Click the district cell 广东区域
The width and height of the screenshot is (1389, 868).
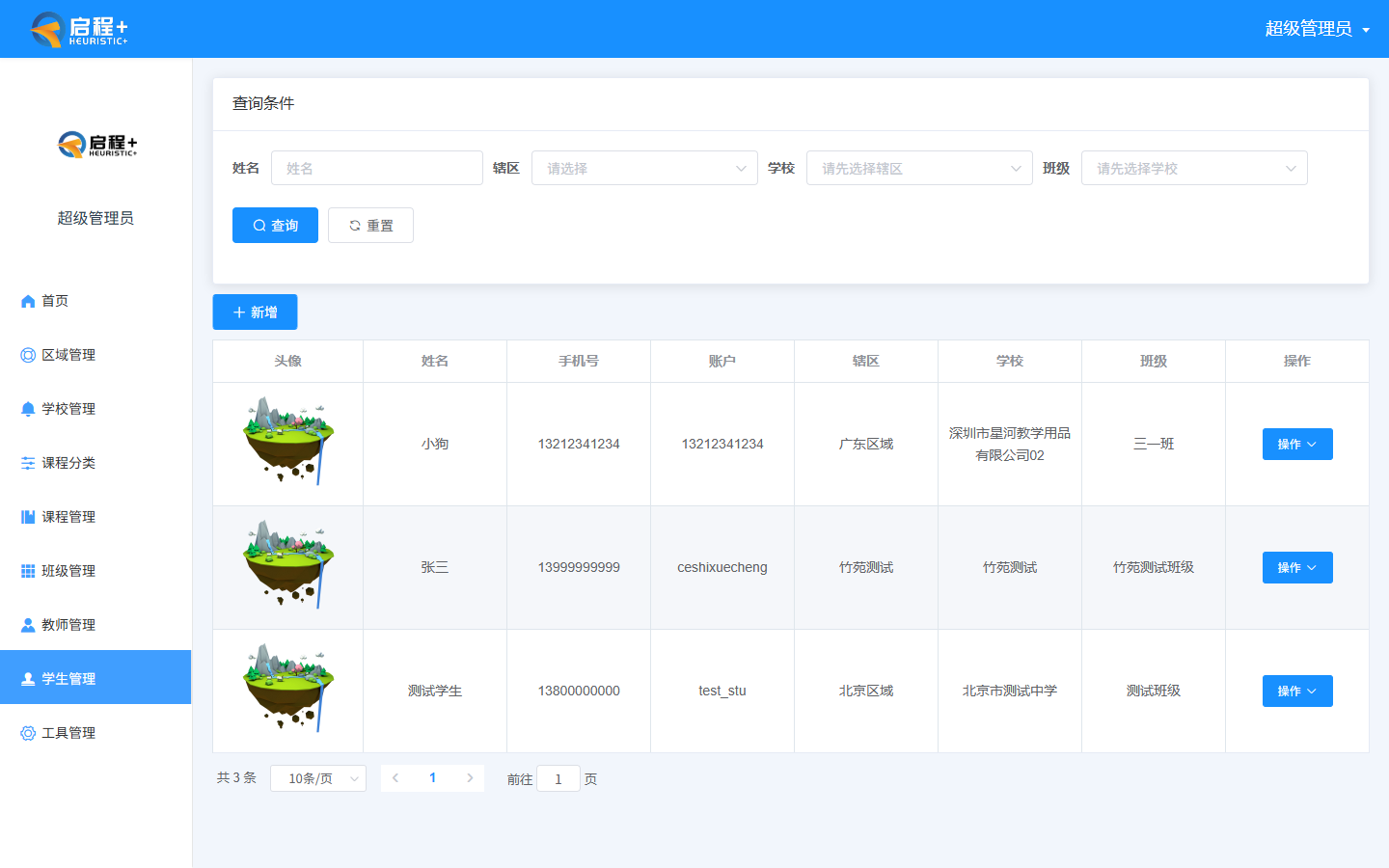[x=866, y=445]
